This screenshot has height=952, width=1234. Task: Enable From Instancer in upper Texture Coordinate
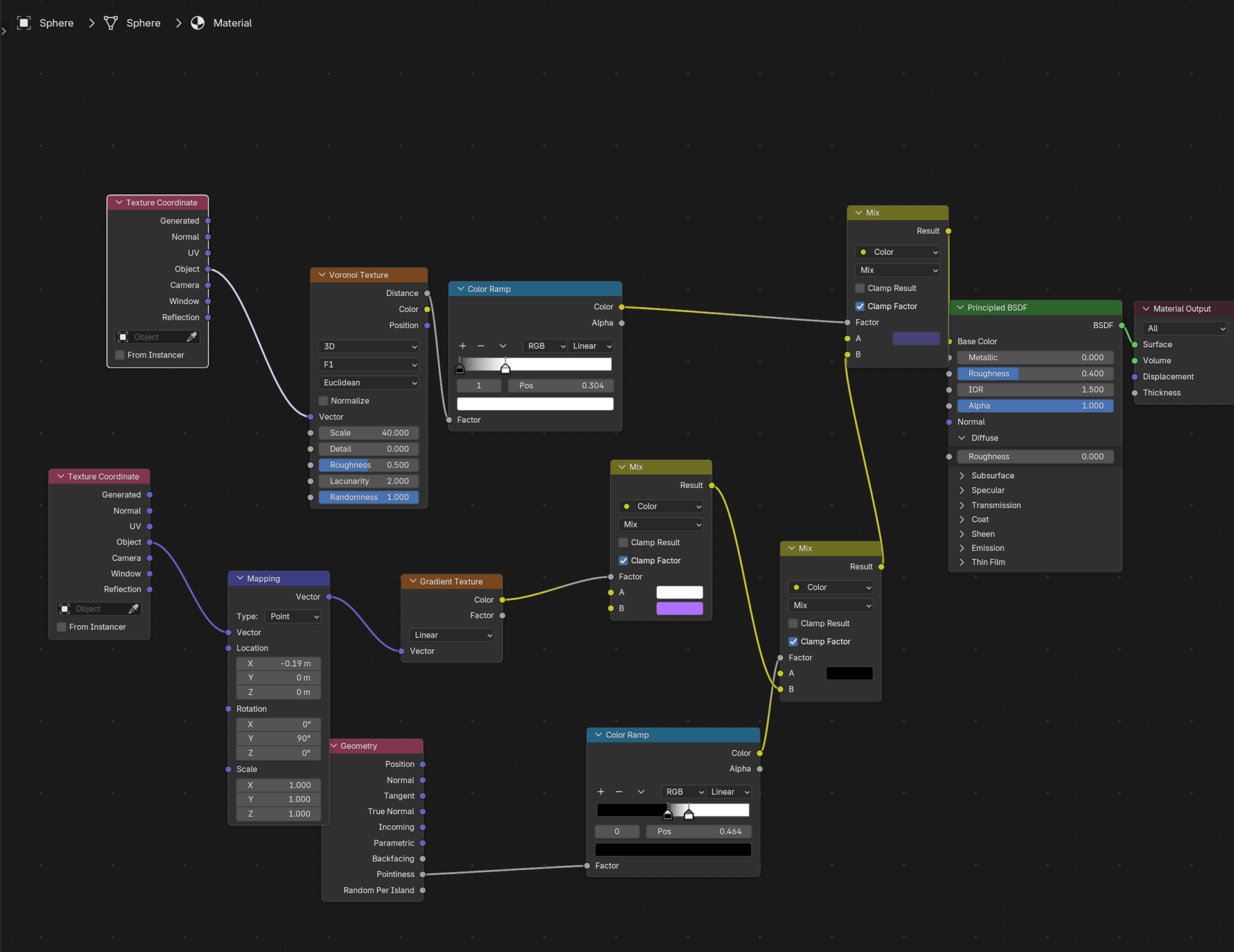120,355
